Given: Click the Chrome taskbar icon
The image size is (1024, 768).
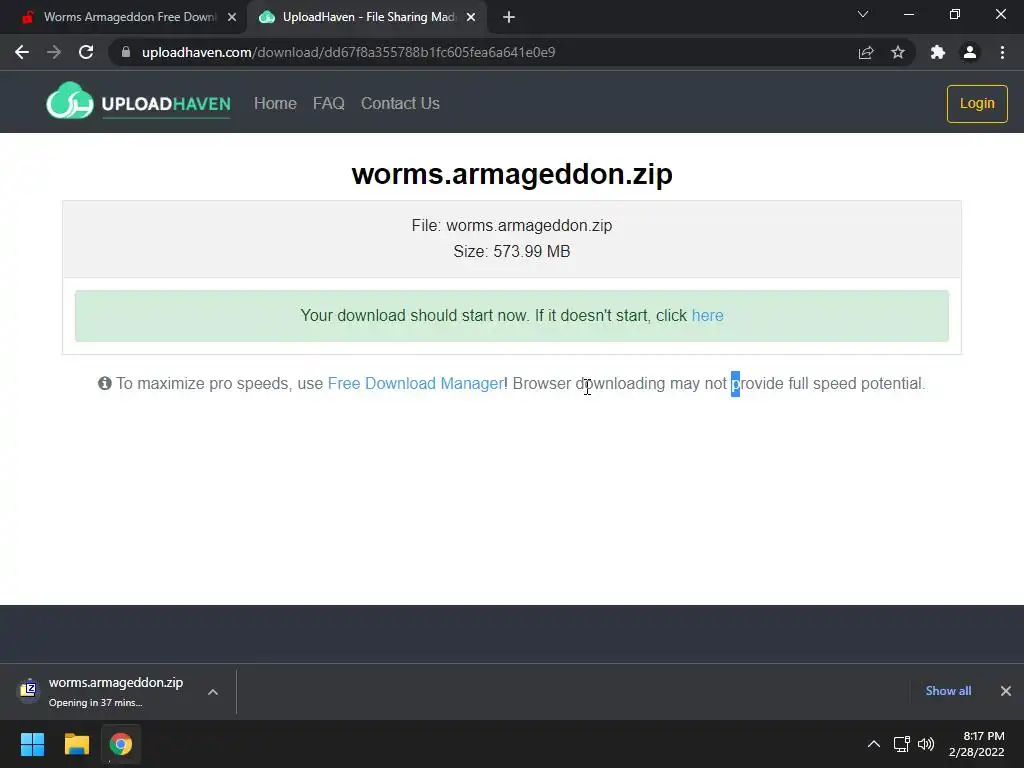Looking at the screenshot, I should pyautogui.click(x=121, y=744).
